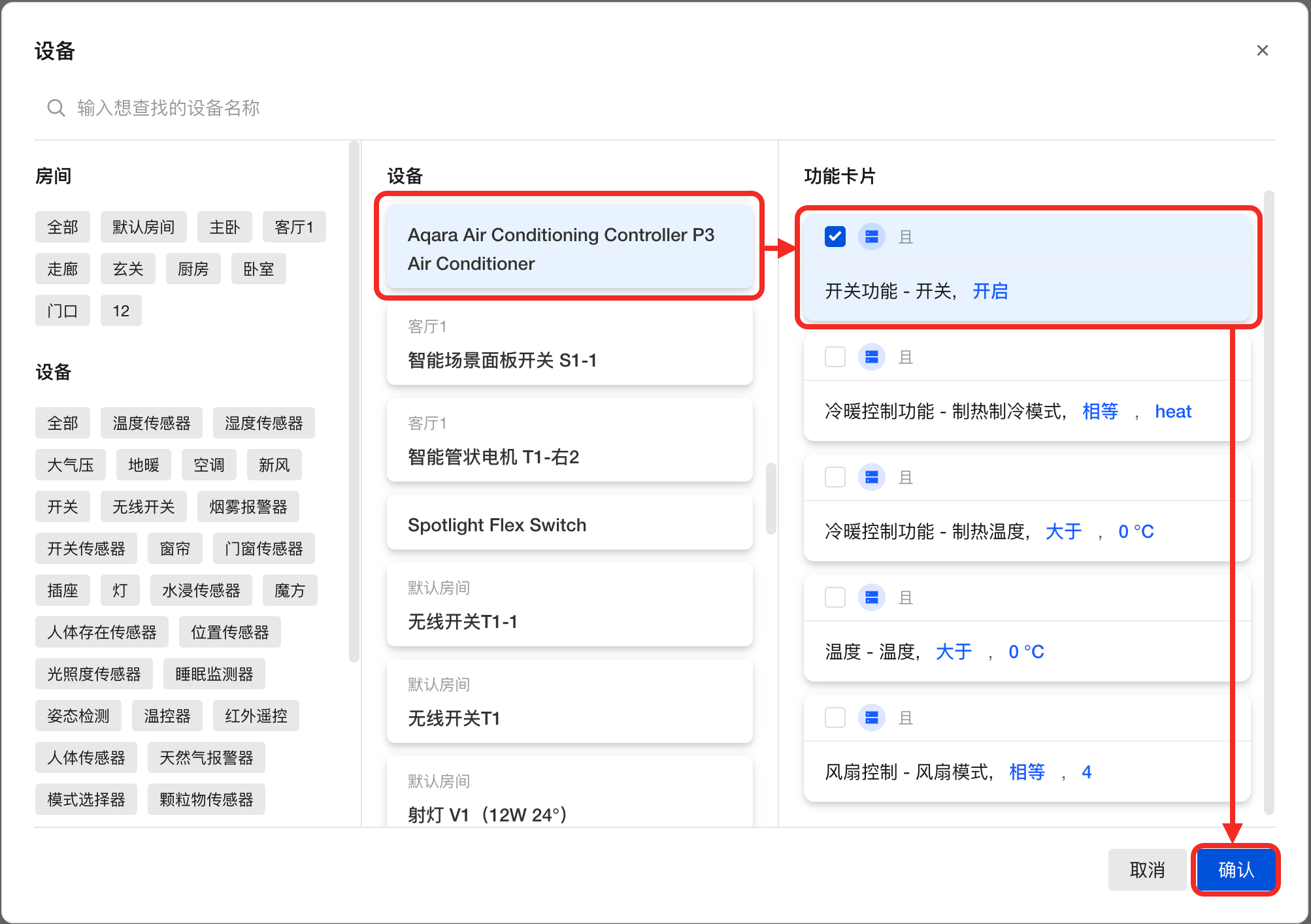
Task: Click the blue icon on heat mode card
Action: (871, 357)
